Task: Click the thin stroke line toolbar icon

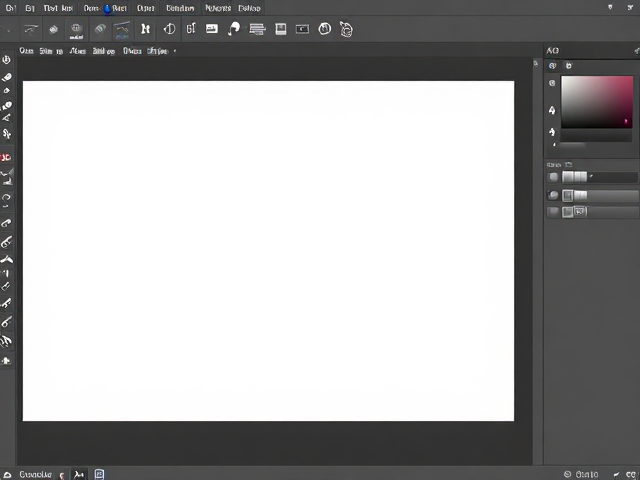Action: [x=31, y=29]
